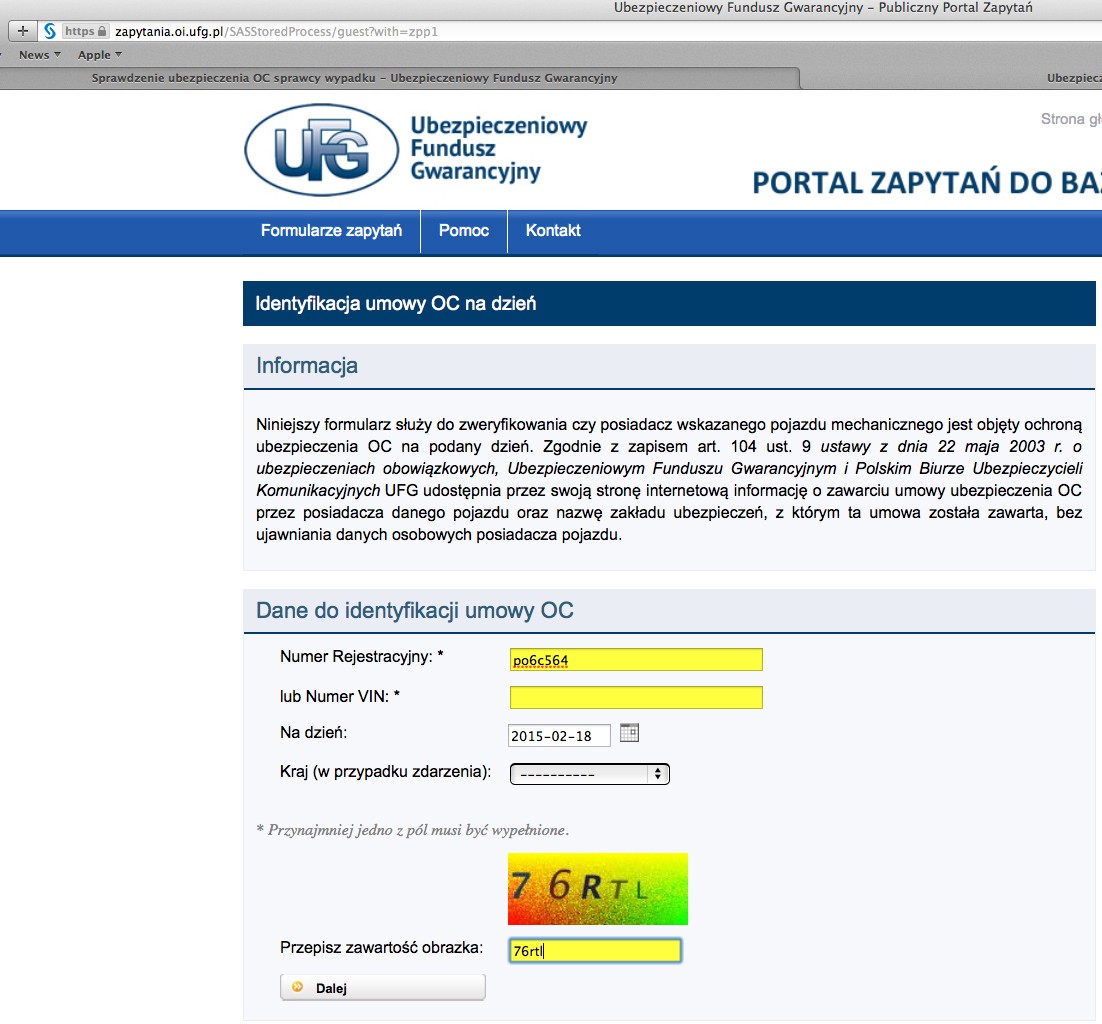Click the UFG oval logo
Screen dimensions: 1102x1024
(x=314, y=150)
